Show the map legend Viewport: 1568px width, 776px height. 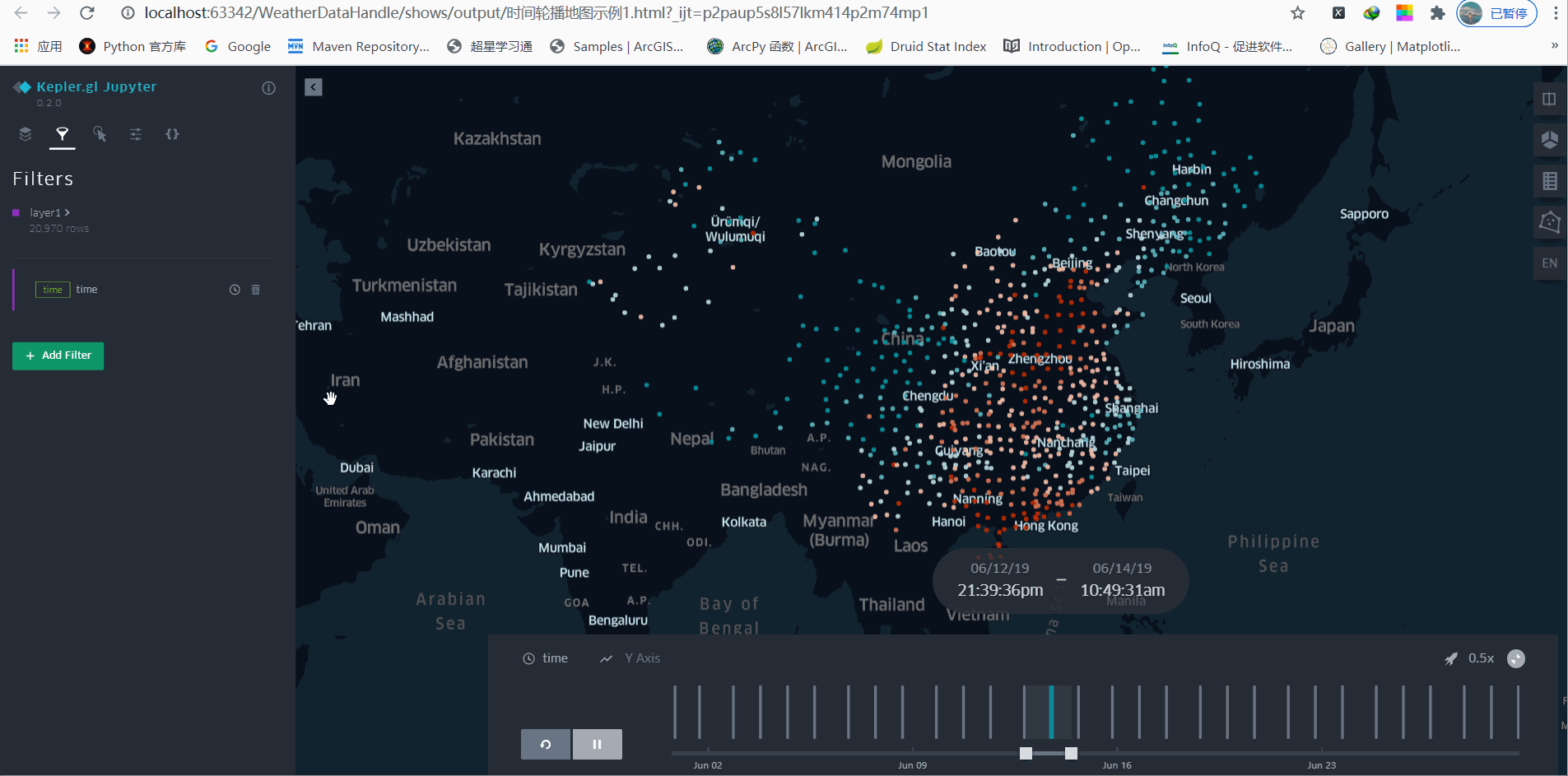point(1551,181)
